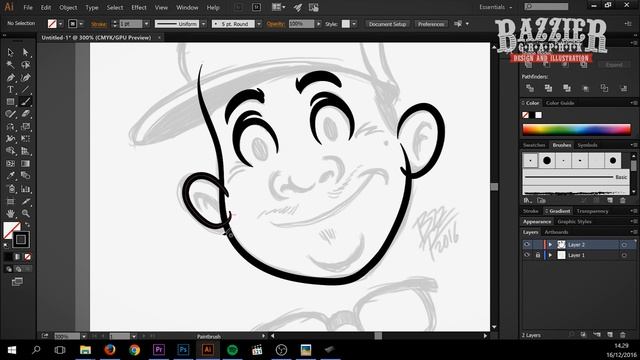Image resolution: width=640 pixels, height=360 pixels.
Task: Select the Rotate tool
Action: coord(11,127)
